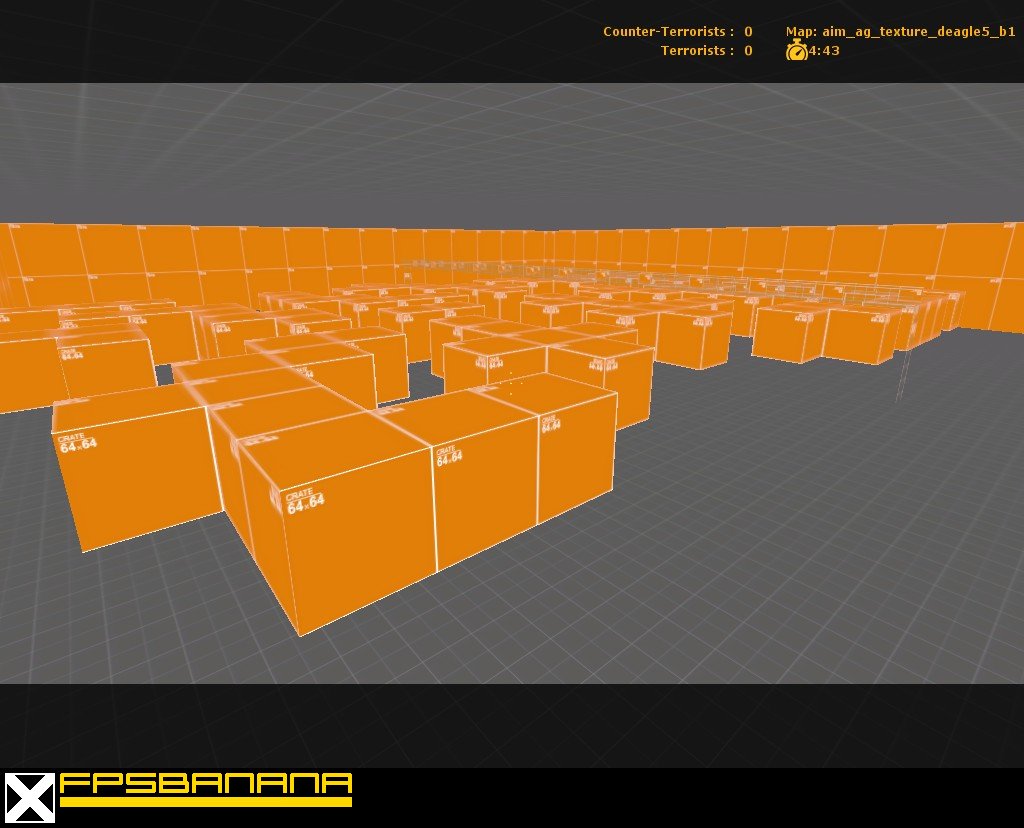The height and width of the screenshot is (828, 1024).
Task: Click the yellow bar beneath FPSBANANA
Action: 206,801
